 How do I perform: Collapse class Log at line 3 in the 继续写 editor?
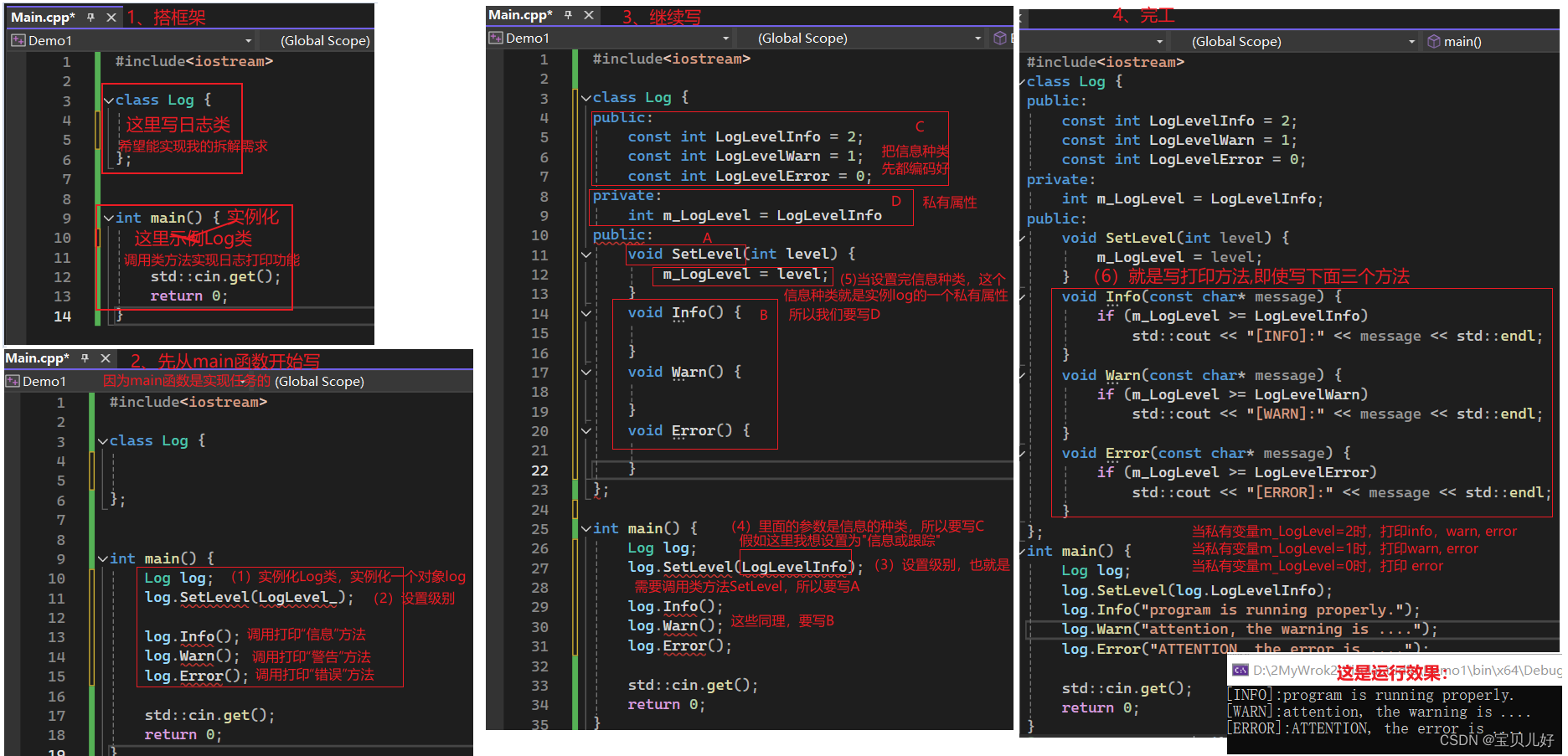[586, 98]
